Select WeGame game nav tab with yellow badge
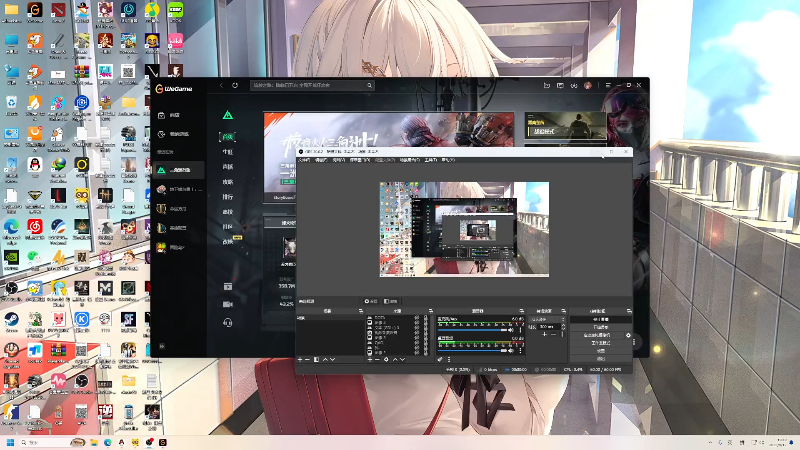The height and width of the screenshot is (450, 800). [x=229, y=241]
